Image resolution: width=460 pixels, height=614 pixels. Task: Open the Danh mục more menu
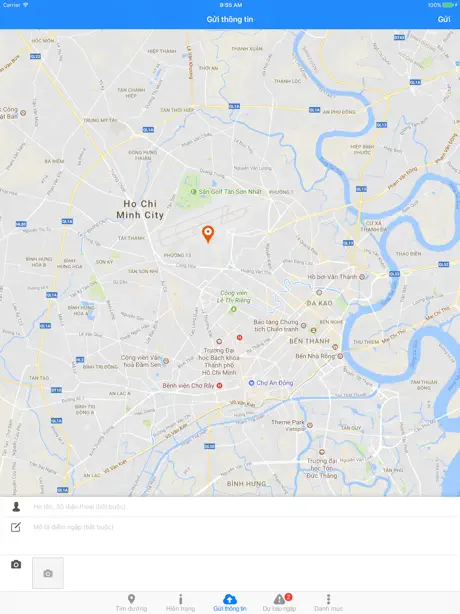[328, 603]
